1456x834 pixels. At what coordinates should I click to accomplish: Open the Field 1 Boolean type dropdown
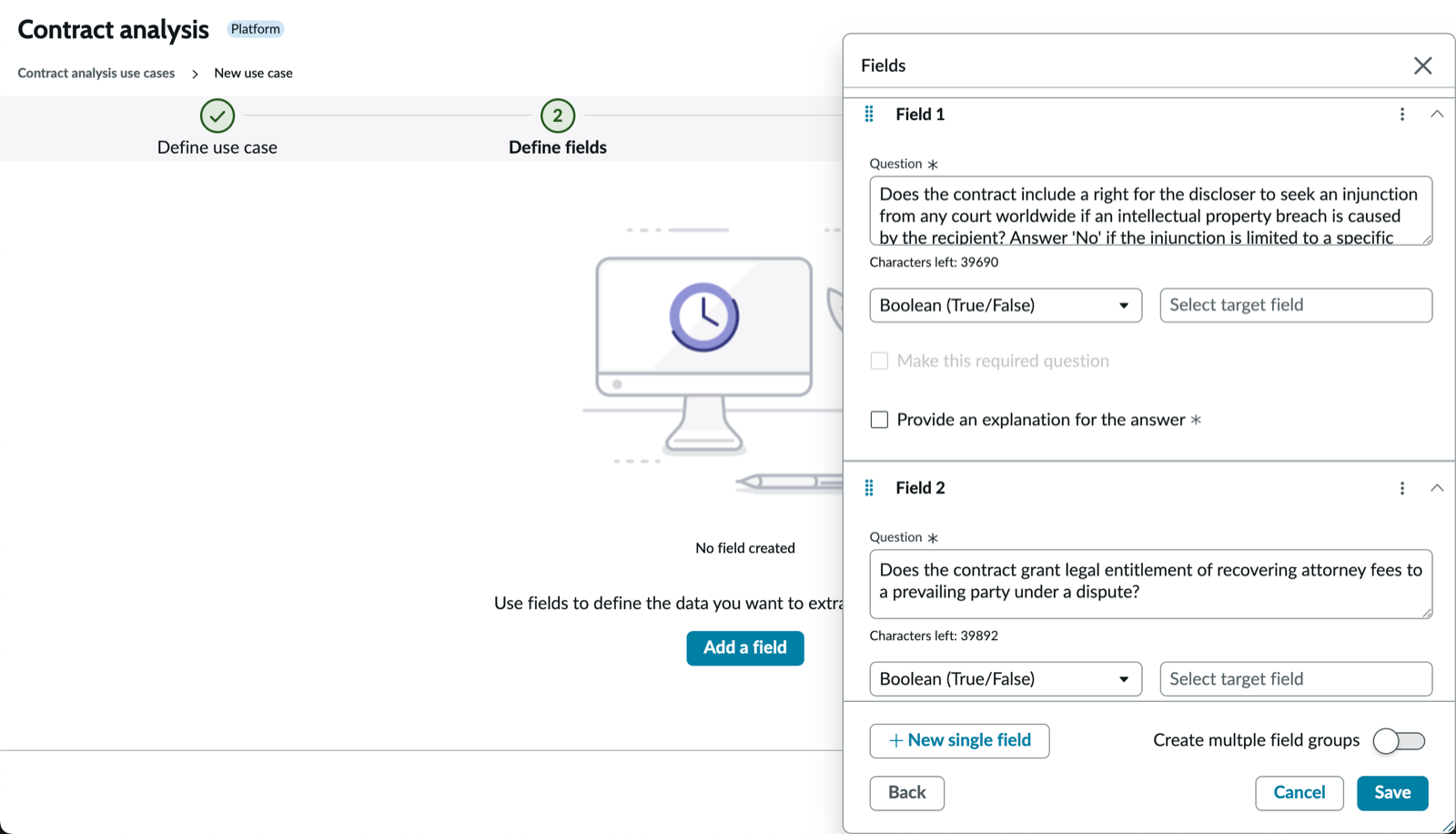point(1006,305)
